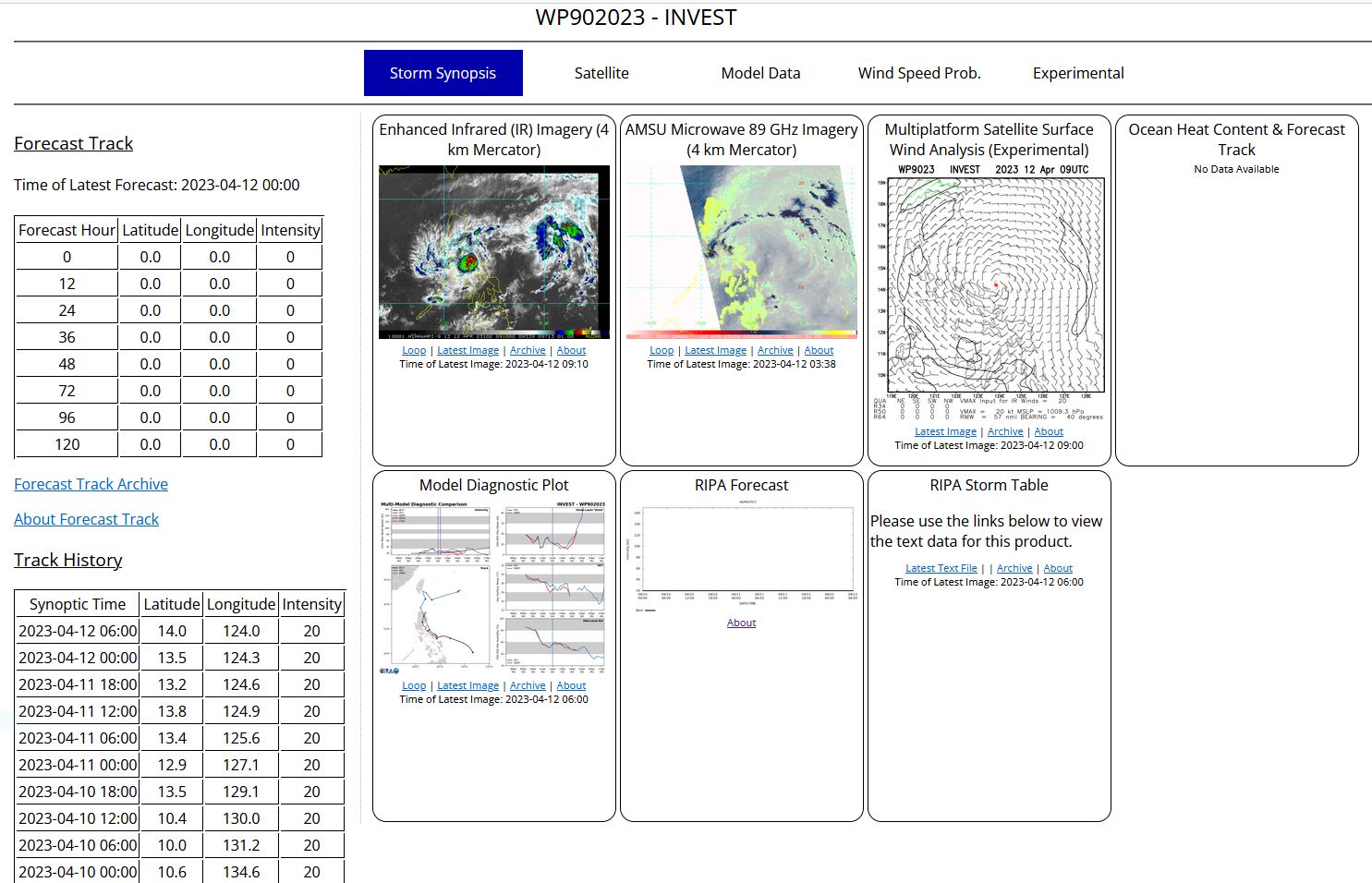Click the Track History heading

coord(67,560)
